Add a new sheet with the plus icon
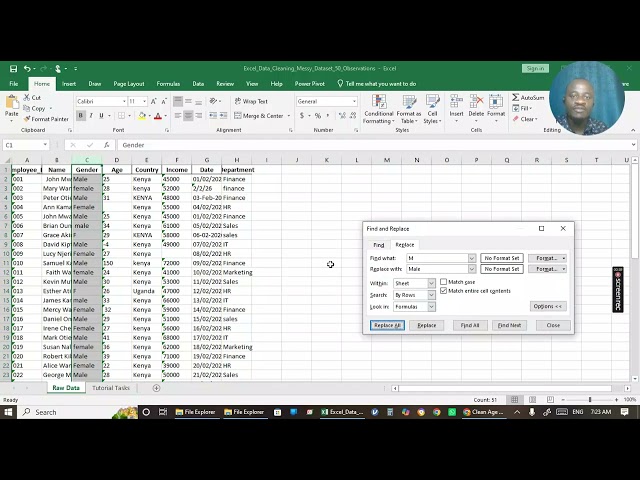This screenshot has width=640, height=480. (x=156, y=388)
